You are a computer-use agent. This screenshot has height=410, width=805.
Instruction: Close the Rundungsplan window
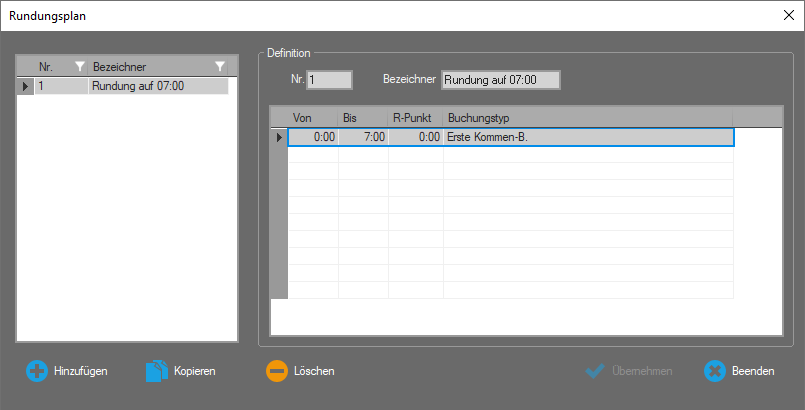[787, 15]
